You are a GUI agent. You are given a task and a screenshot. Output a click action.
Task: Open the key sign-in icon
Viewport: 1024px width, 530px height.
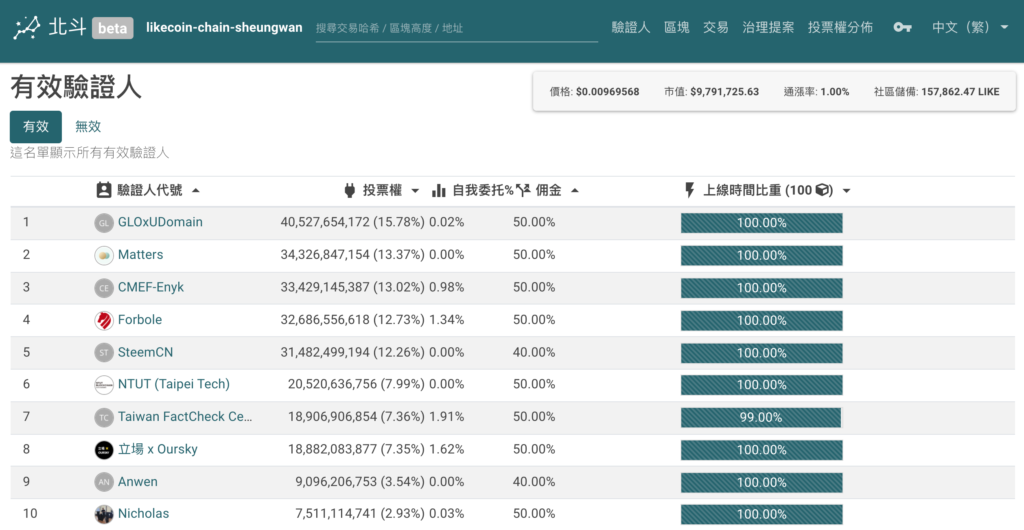(902, 27)
